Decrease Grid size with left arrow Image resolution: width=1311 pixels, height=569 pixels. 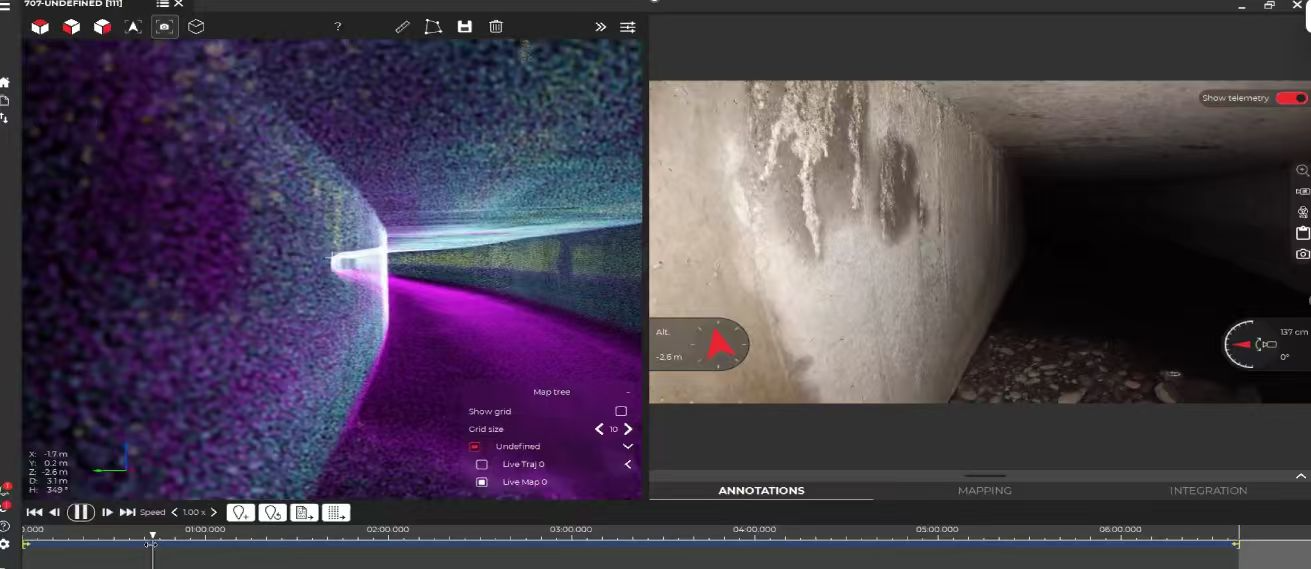click(599, 429)
